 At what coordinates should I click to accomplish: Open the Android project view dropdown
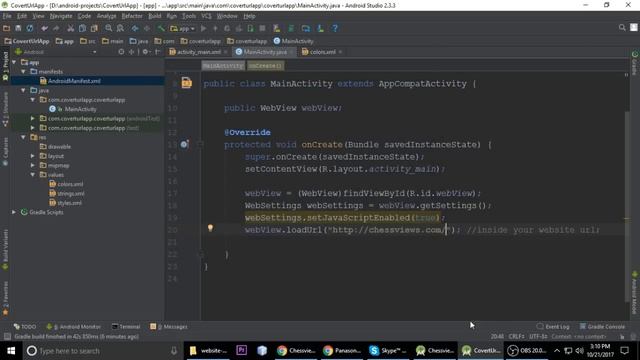[x=56, y=52]
